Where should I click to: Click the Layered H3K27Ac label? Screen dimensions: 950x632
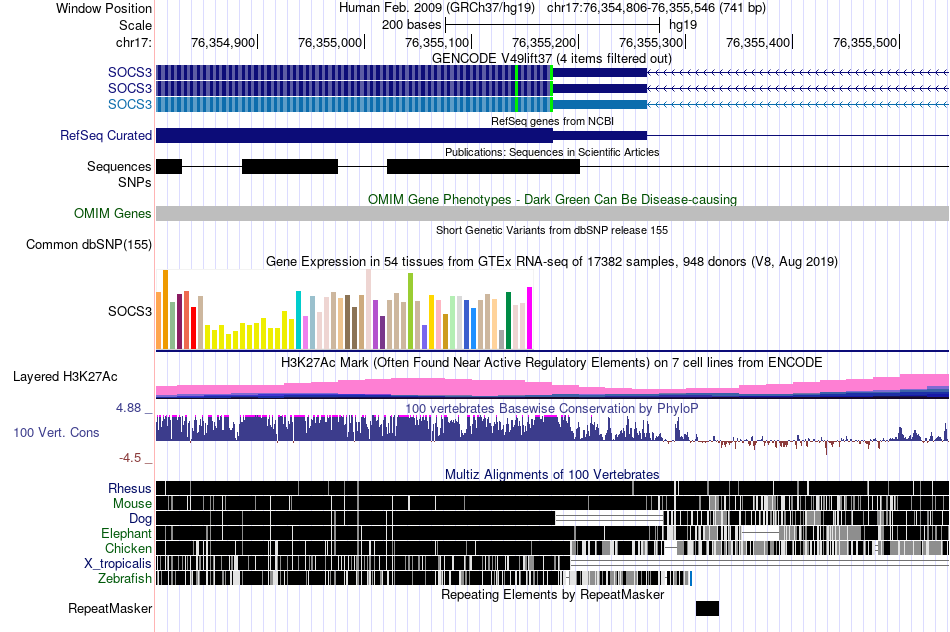65,377
